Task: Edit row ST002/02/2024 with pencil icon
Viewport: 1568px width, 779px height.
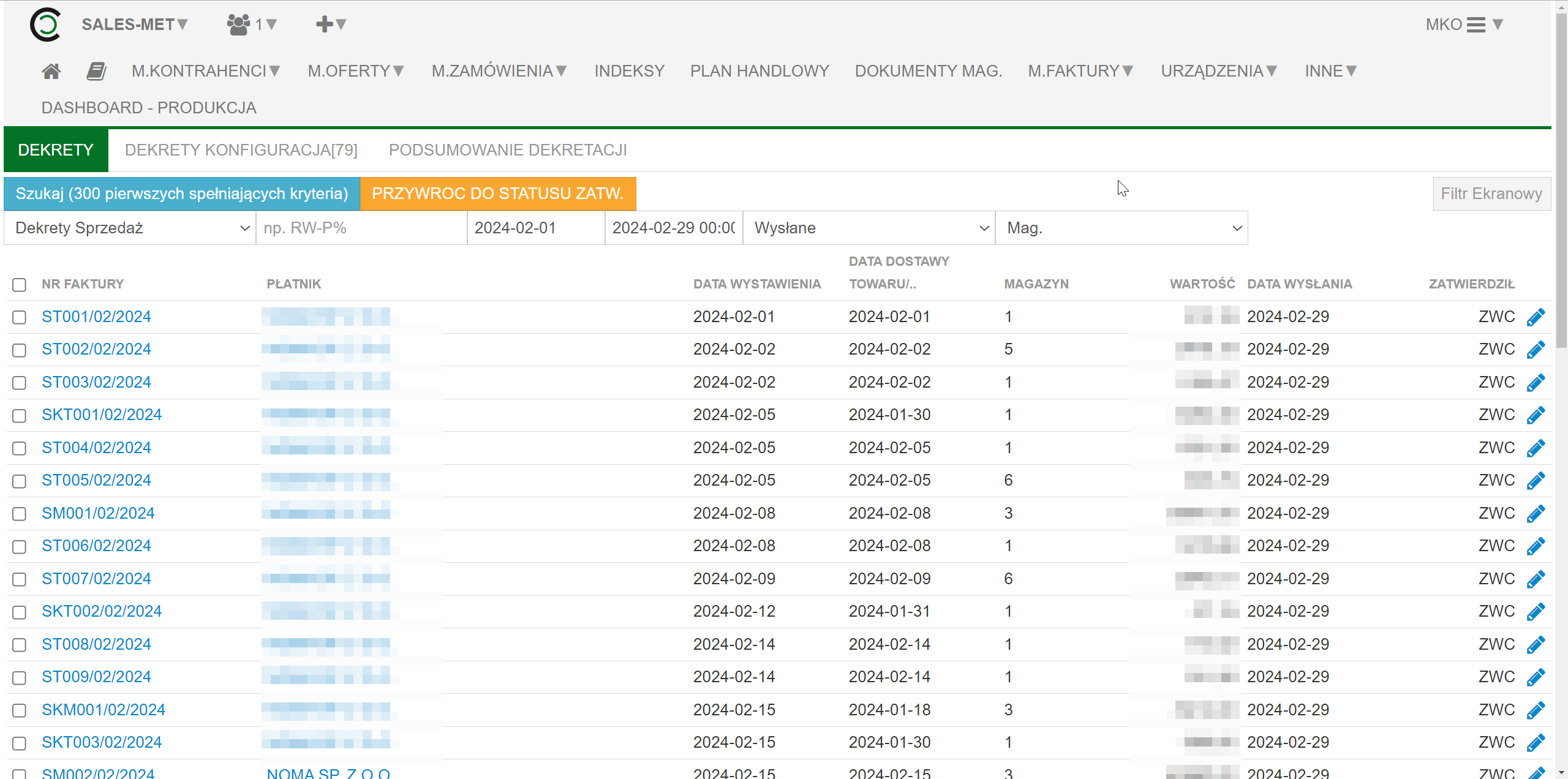Action: 1536,350
